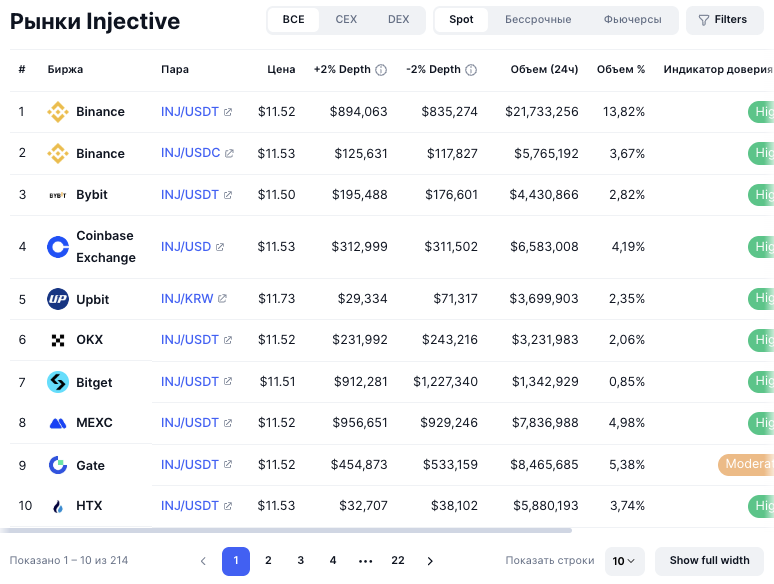Click external link icon beside INJ/KRW
The height and width of the screenshot is (584, 774).
pos(222,299)
